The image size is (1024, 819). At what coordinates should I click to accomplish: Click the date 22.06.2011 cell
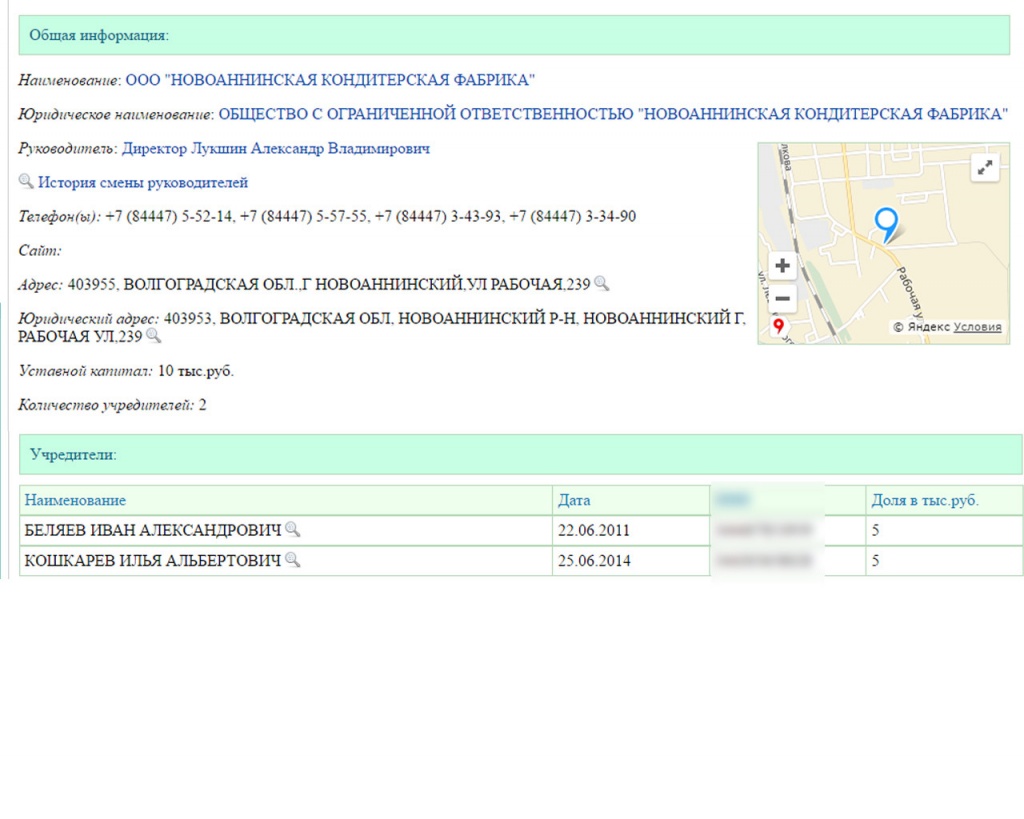pos(631,530)
